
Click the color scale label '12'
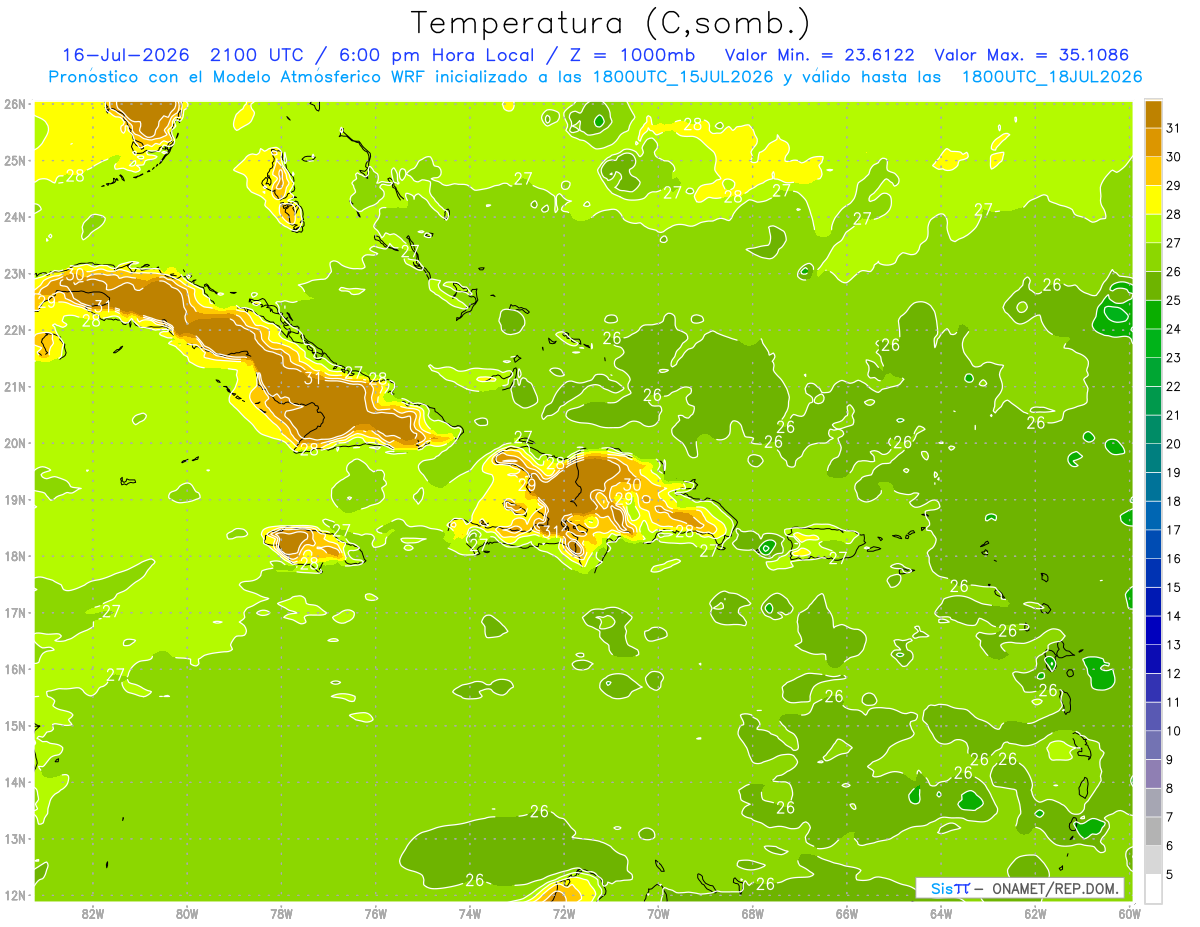coord(1173,674)
